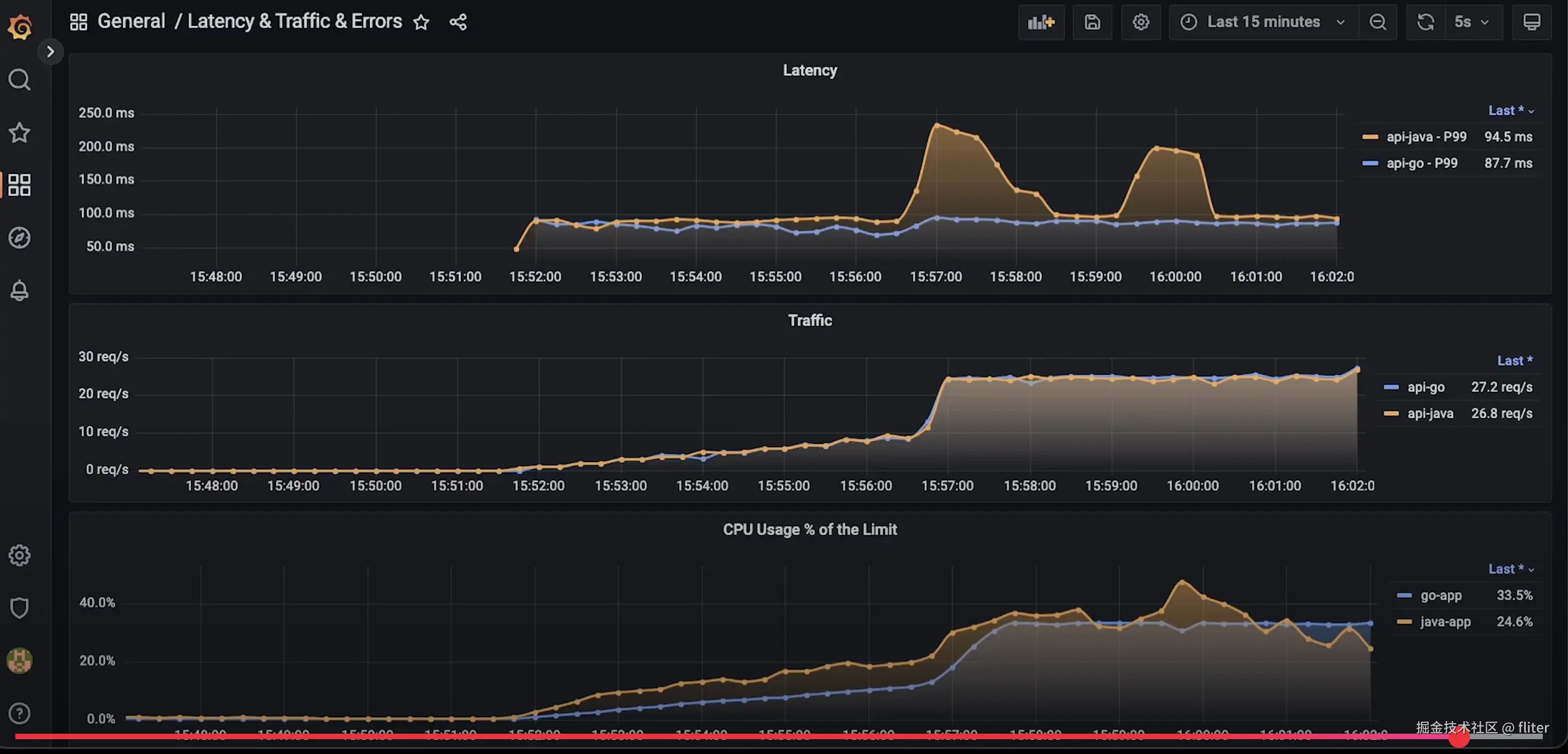This screenshot has height=754, width=1568.
Task: Open the Explore compass icon
Action: point(20,238)
